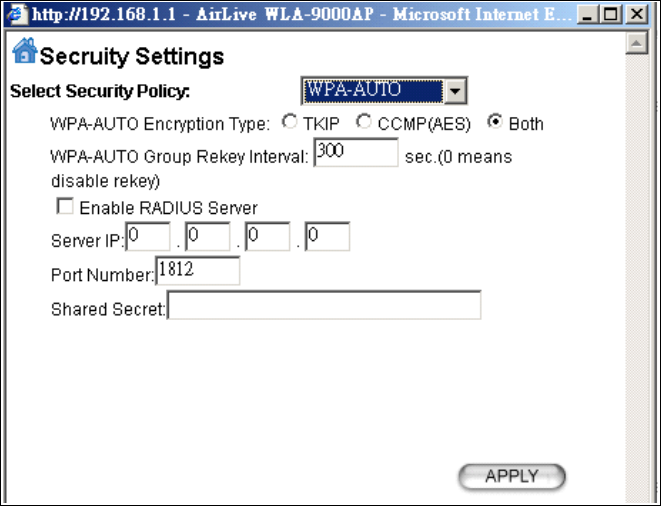Image resolution: width=661 pixels, height=506 pixels.
Task: Select the CCMP(AES) encryption option
Action: click(x=363, y=122)
